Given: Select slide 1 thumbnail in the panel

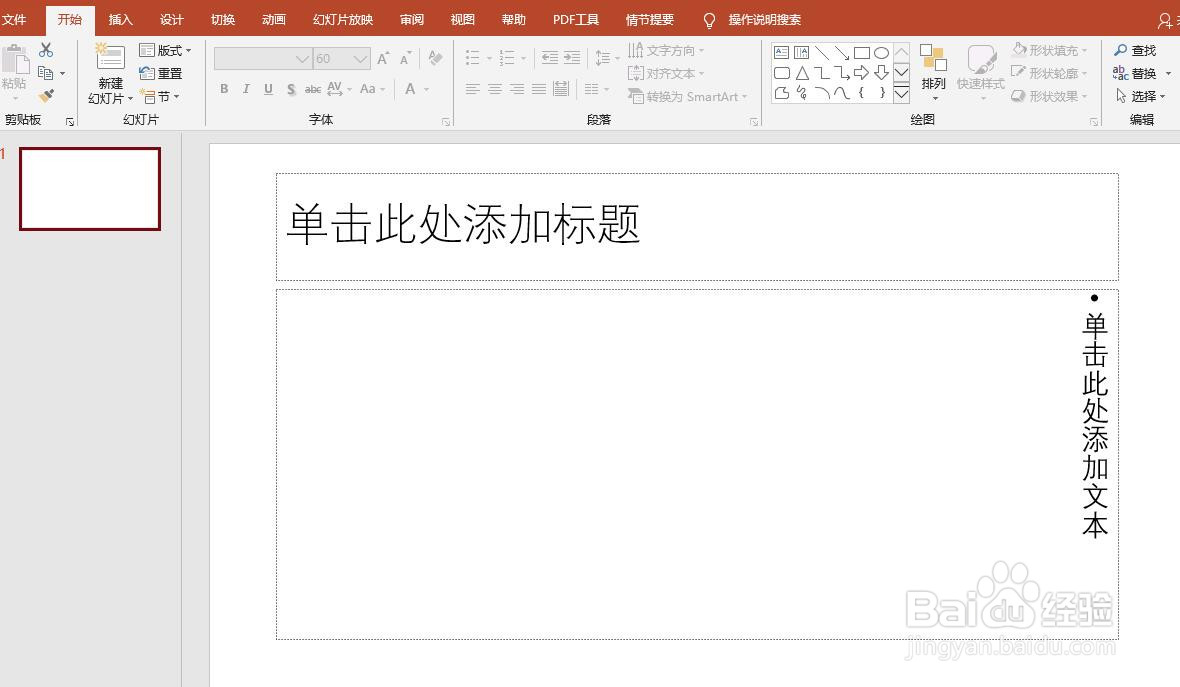Looking at the screenshot, I should pos(90,189).
